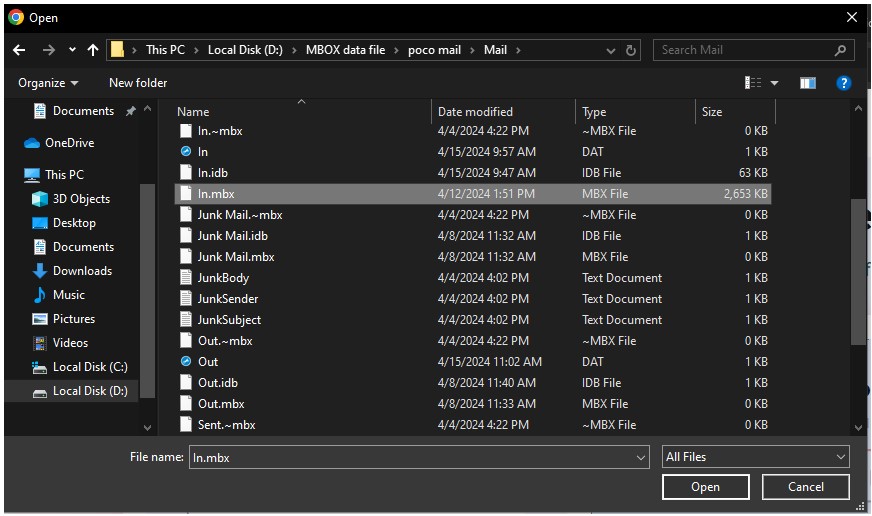Viewport: 872px width, 516px height.
Task: Click the File name input field
Action: point(410,457)
